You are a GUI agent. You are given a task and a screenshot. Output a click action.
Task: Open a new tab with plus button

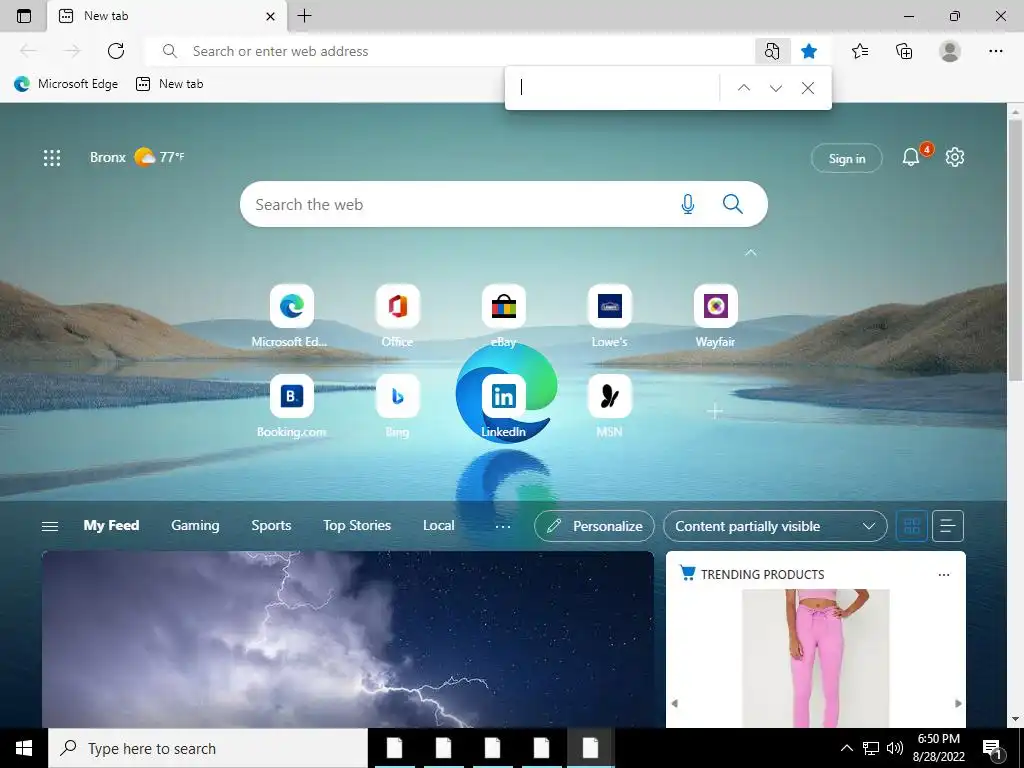pos(304,16)
